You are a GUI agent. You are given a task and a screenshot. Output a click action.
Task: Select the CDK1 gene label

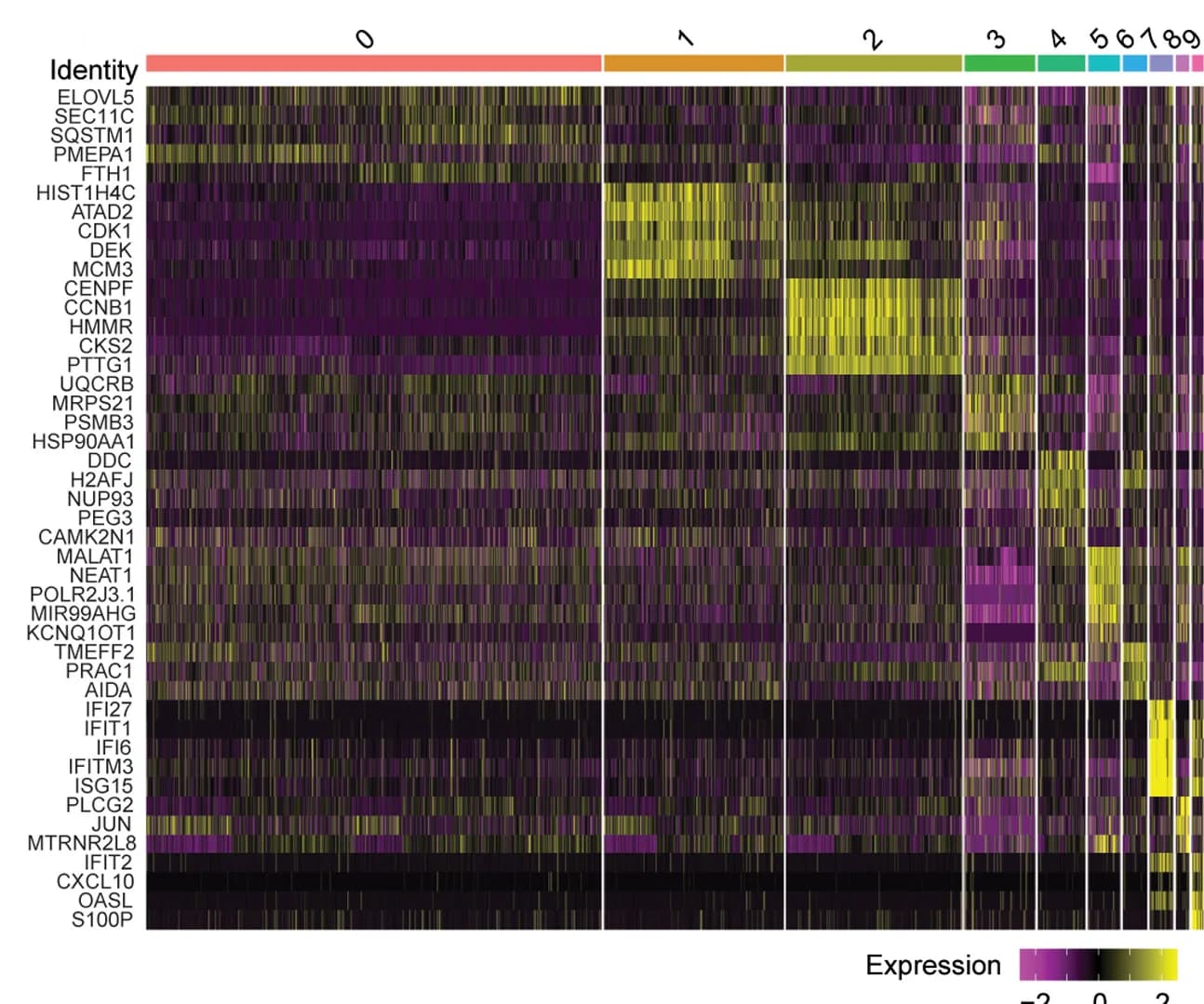(105, 231)
